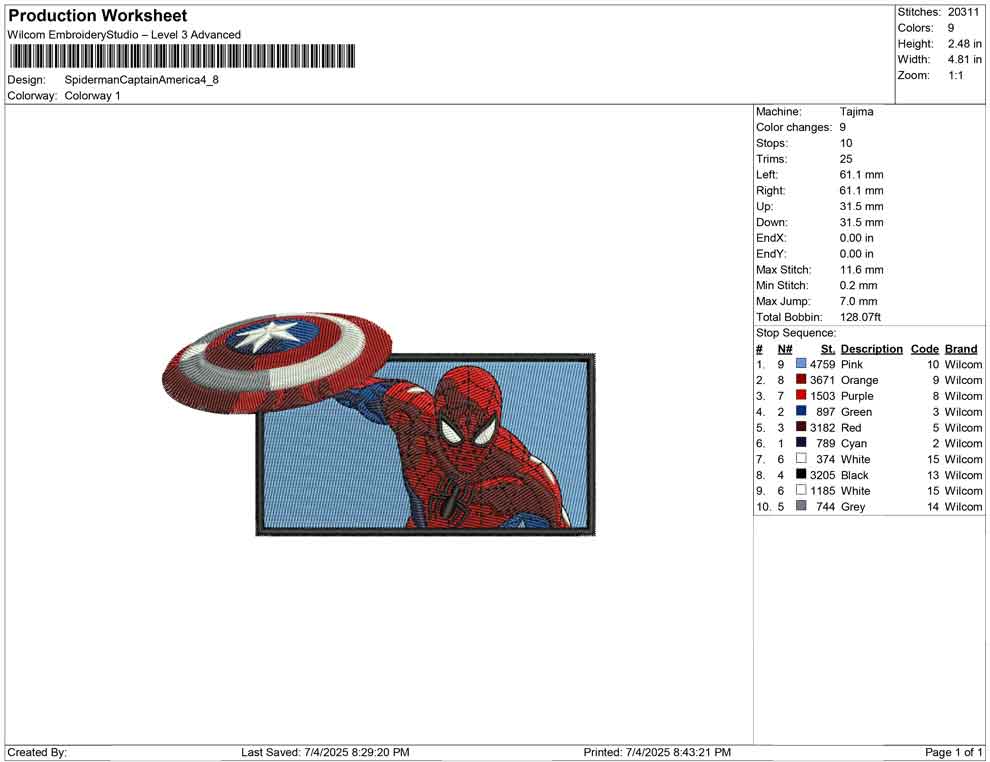Click the Height value '2.48 in'
Viewport: 990px width, 762px height.
tap(964, 44)
